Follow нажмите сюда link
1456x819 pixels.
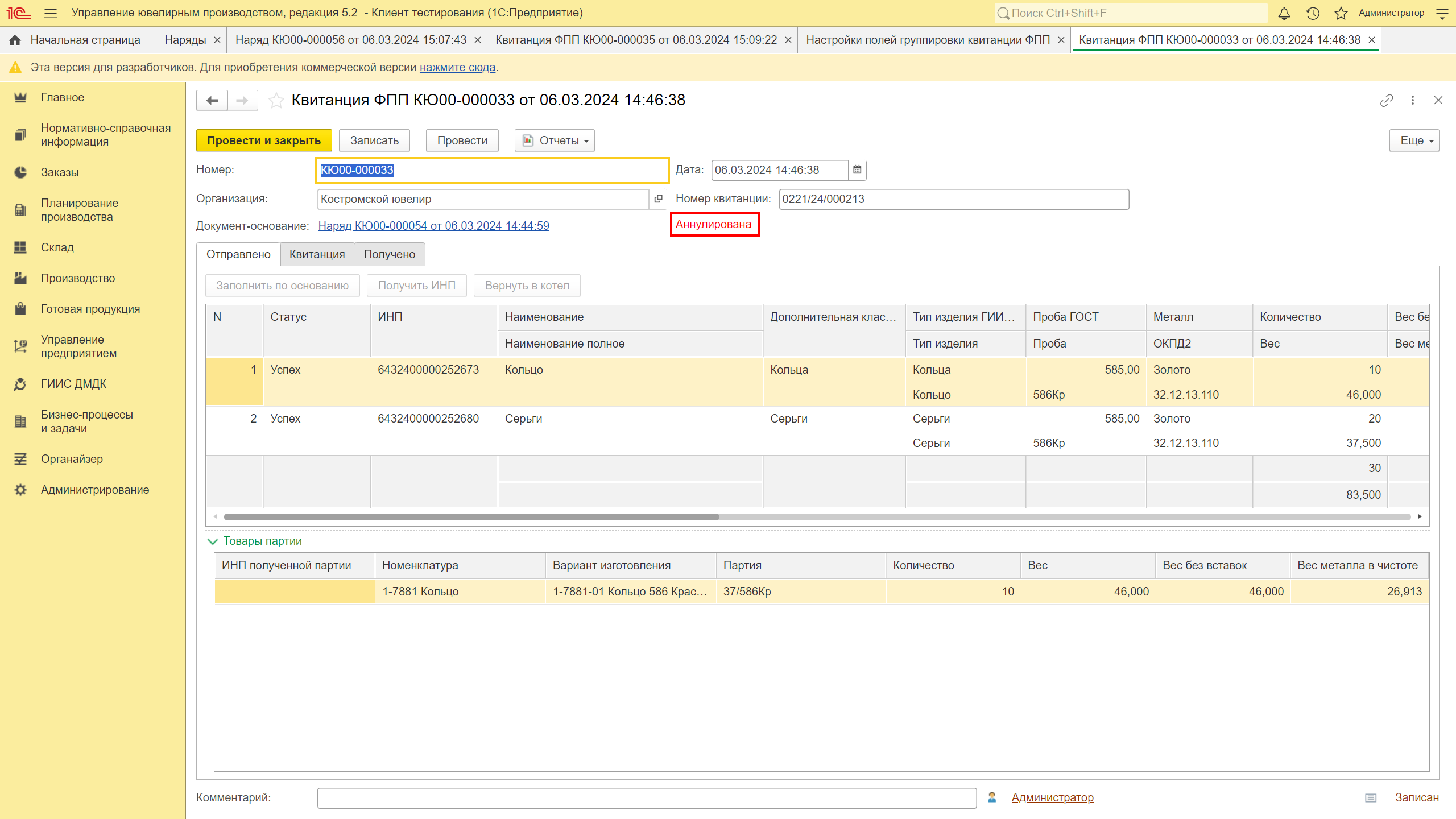click(457, 67)
